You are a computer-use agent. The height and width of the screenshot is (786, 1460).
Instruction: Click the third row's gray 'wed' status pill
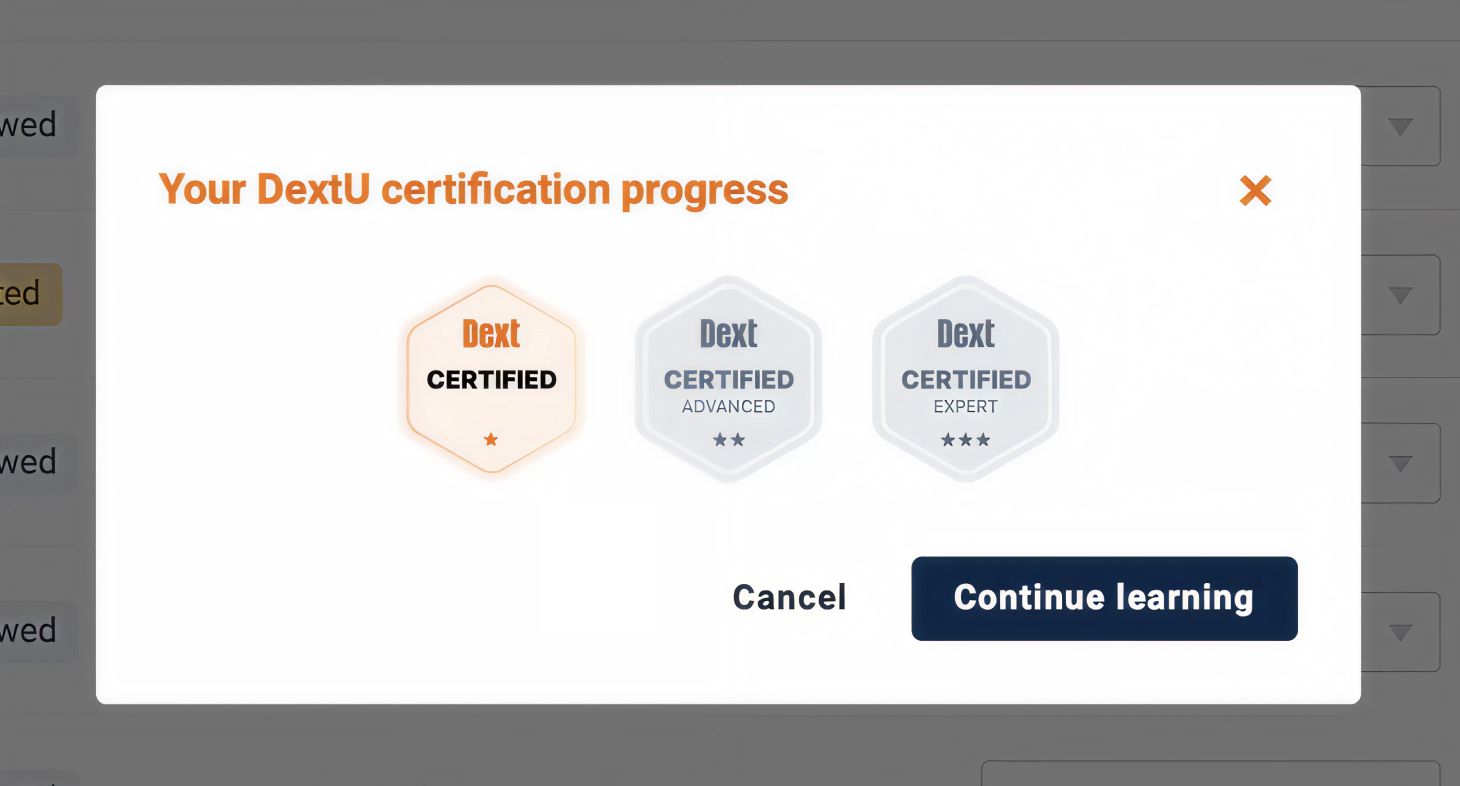pos(38,463)
